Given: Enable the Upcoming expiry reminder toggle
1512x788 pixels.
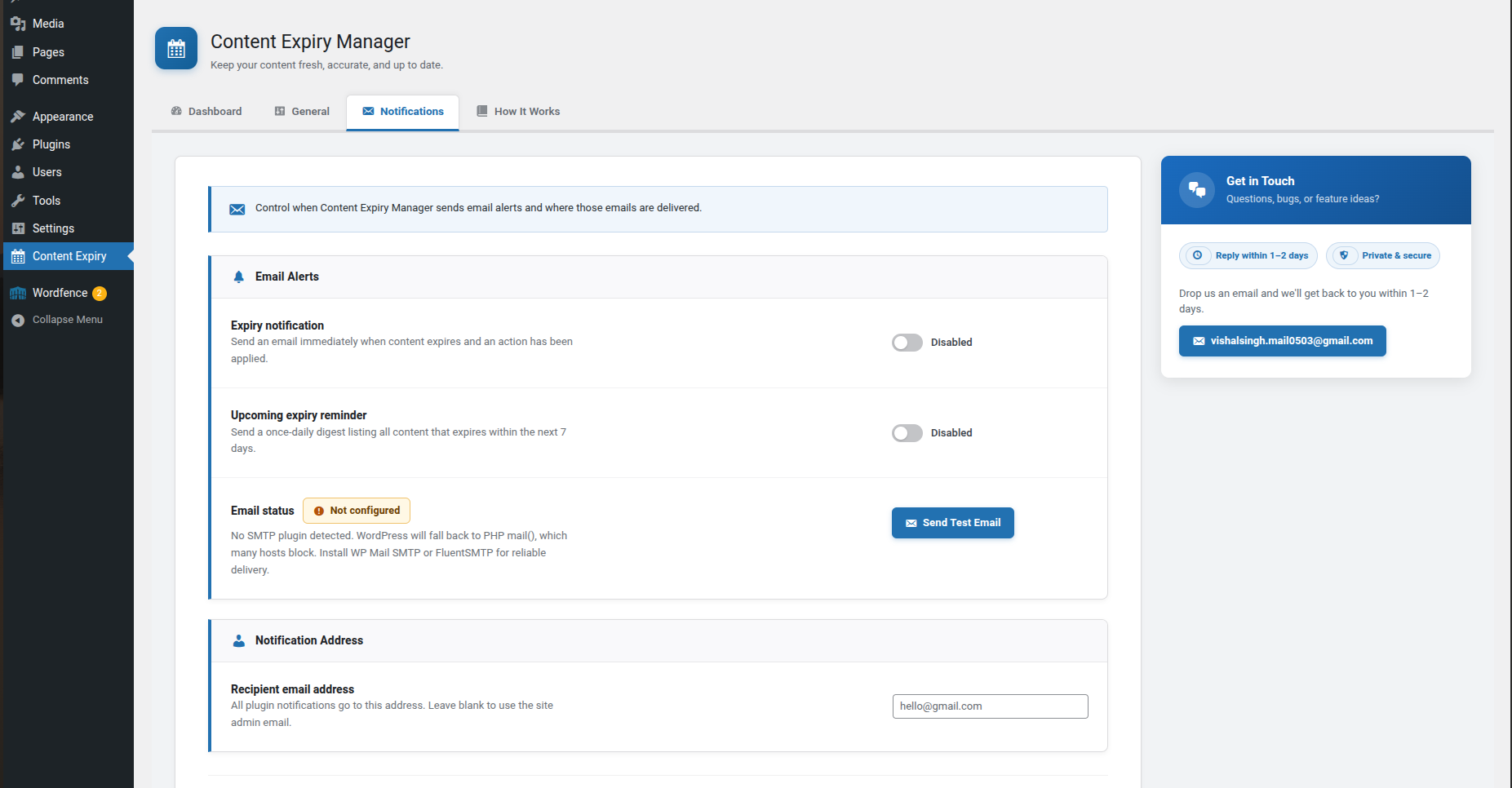Looking at the screenshot, I should (x=907, y=433).
